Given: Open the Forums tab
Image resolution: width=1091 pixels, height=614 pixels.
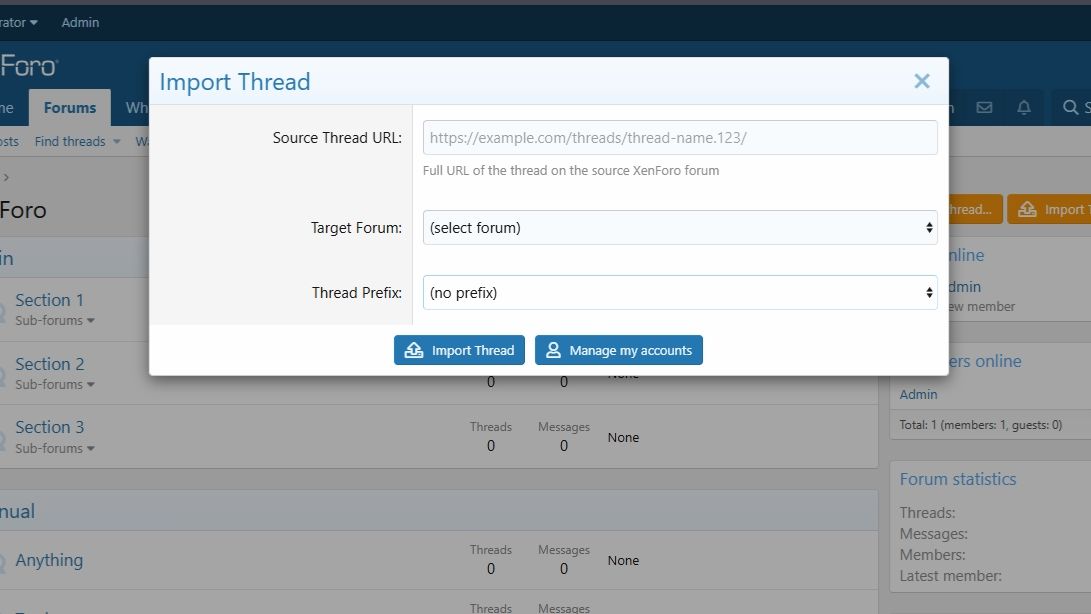Looking at the screenshot, I should coord(70,108).
